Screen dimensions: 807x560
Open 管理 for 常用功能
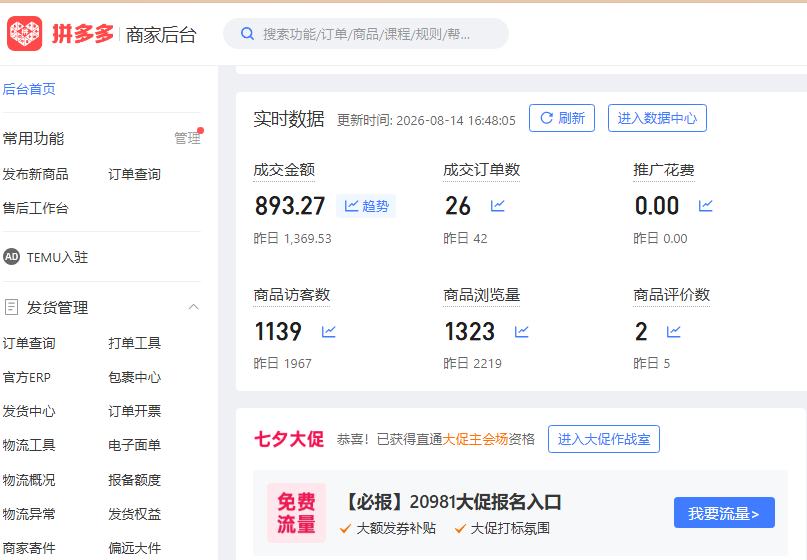(x=187, y=138)
